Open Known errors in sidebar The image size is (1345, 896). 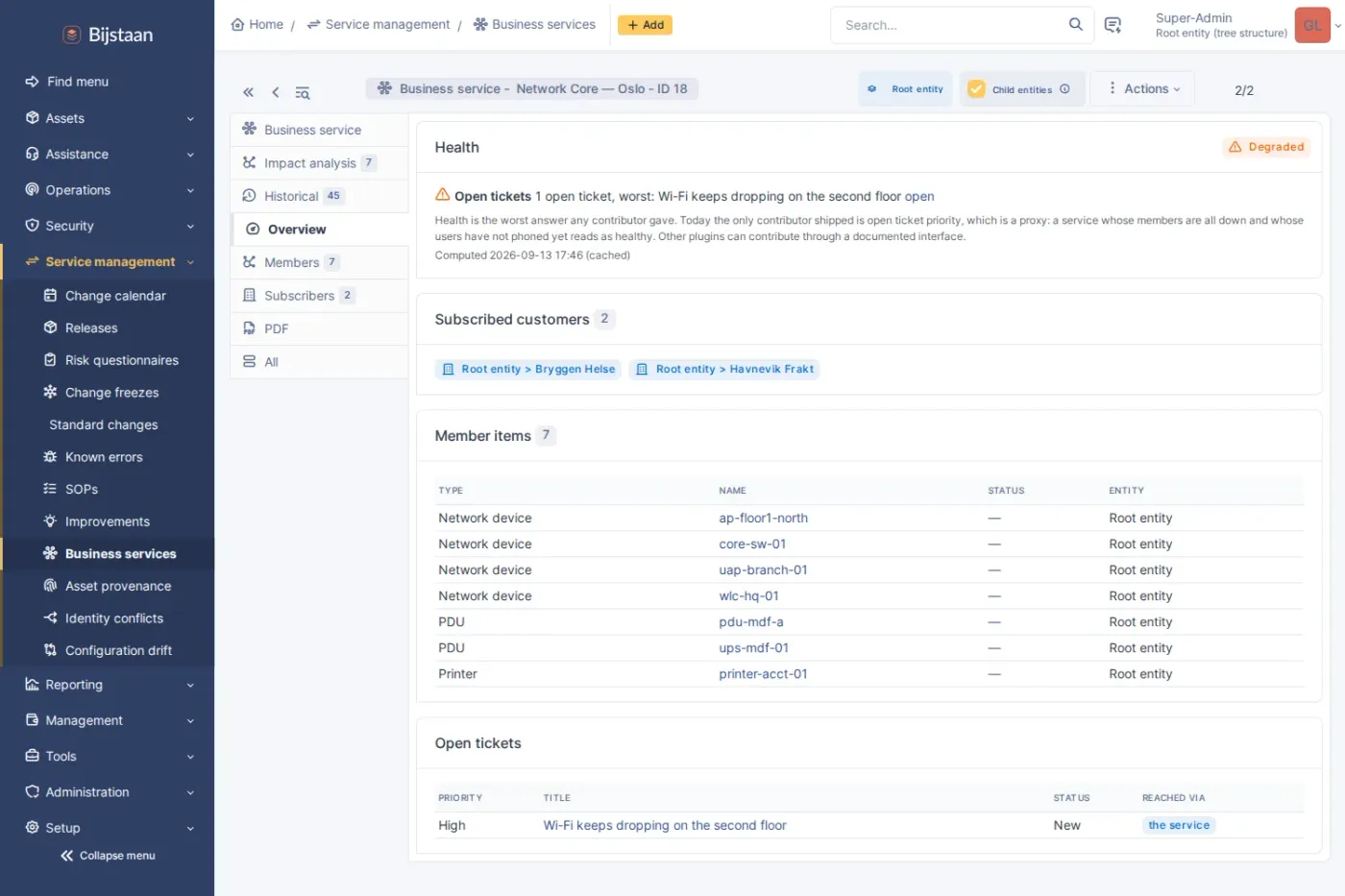pyautogui.click(x=104, y=457)
